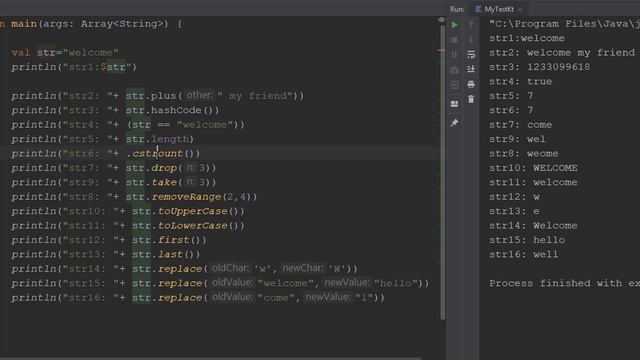Click the Restore layout icon
This screenshot has width=640, height=360.
click(x=454, y=104)
